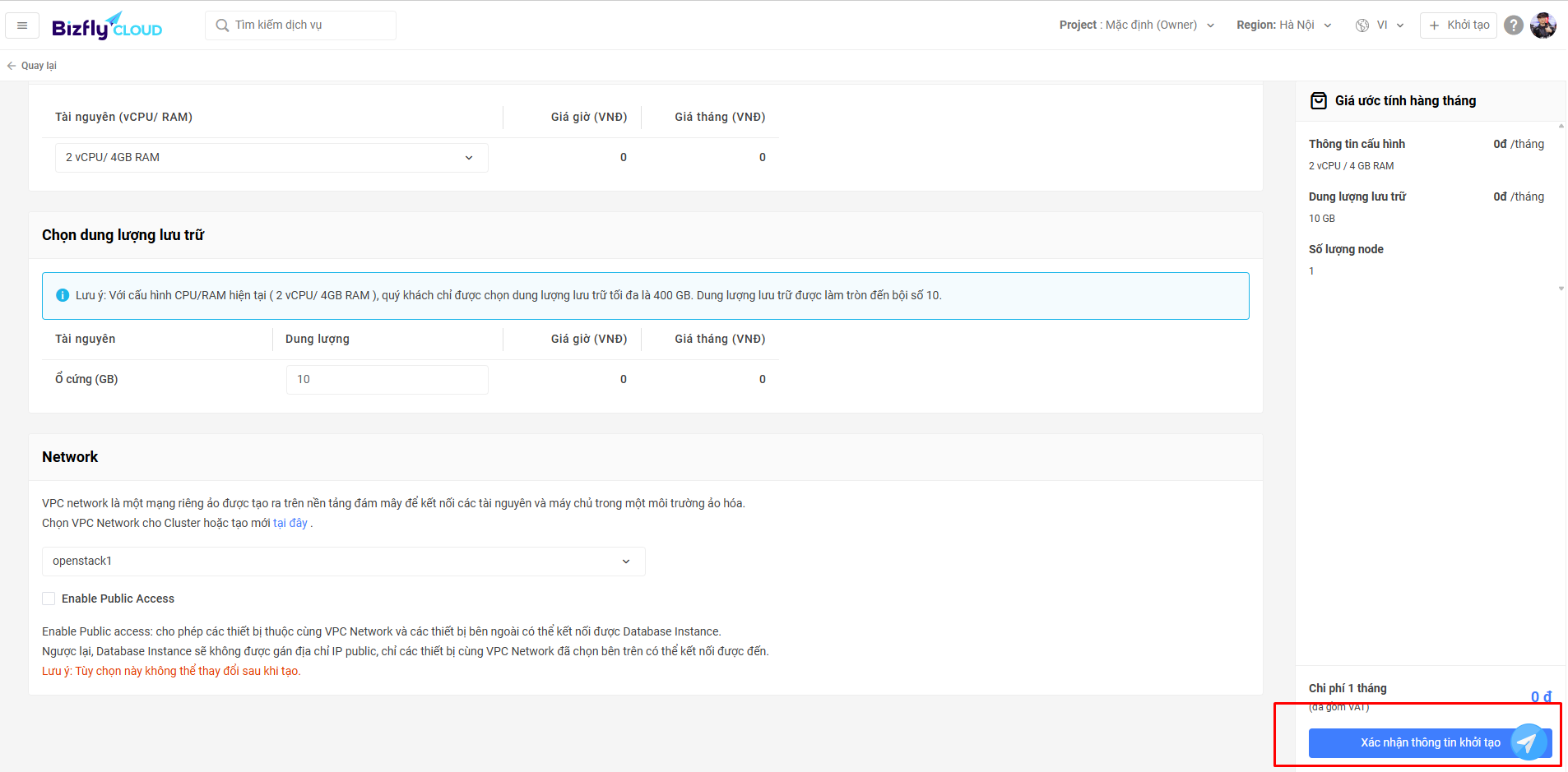Viewport: 1568px width, 772px height.
Task: Click Xác nhận thông tin khởi tạo button
Action: [x=1430, y=742]
